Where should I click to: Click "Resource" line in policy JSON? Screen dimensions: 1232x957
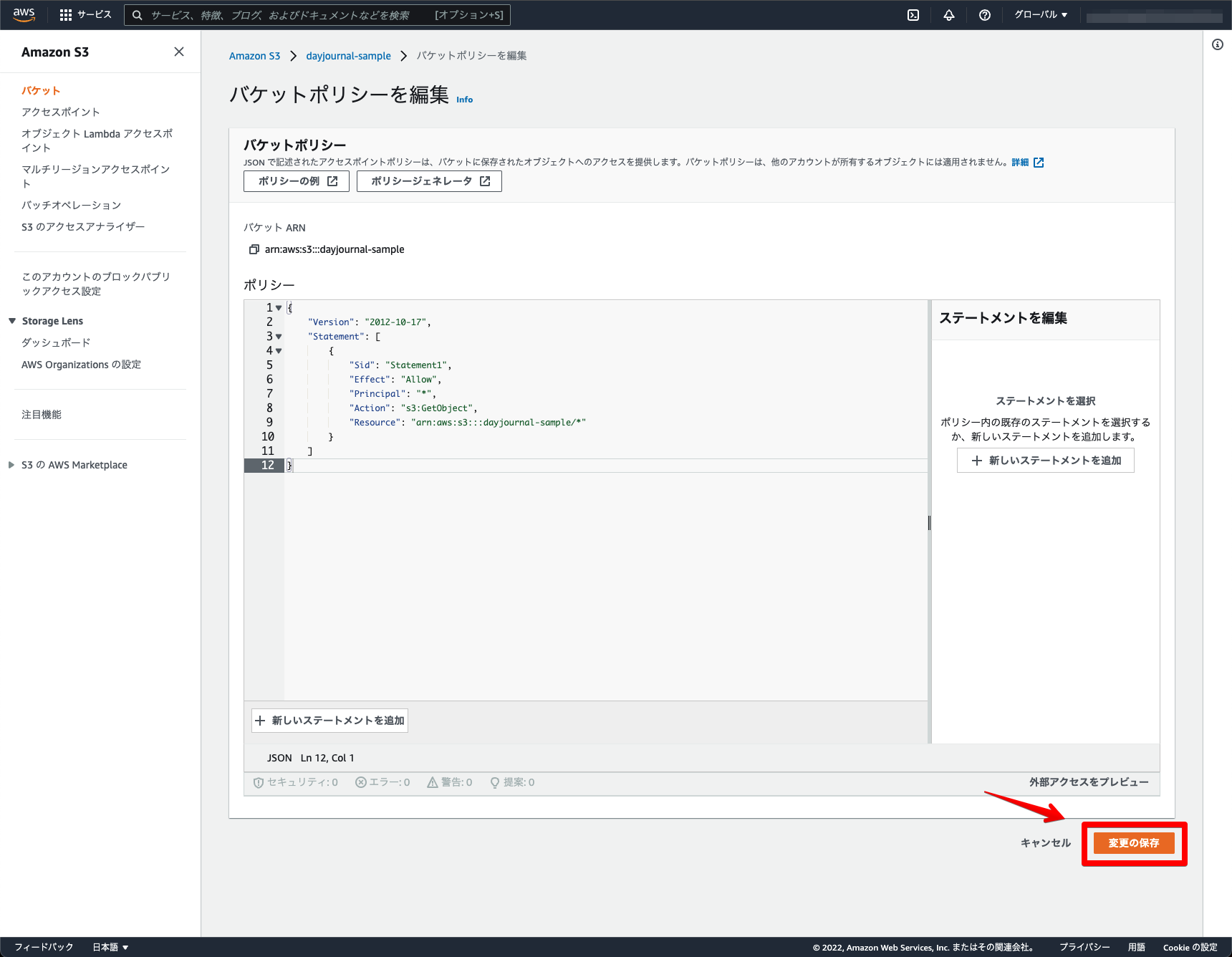pyautogui.click(x=468, y=423)
